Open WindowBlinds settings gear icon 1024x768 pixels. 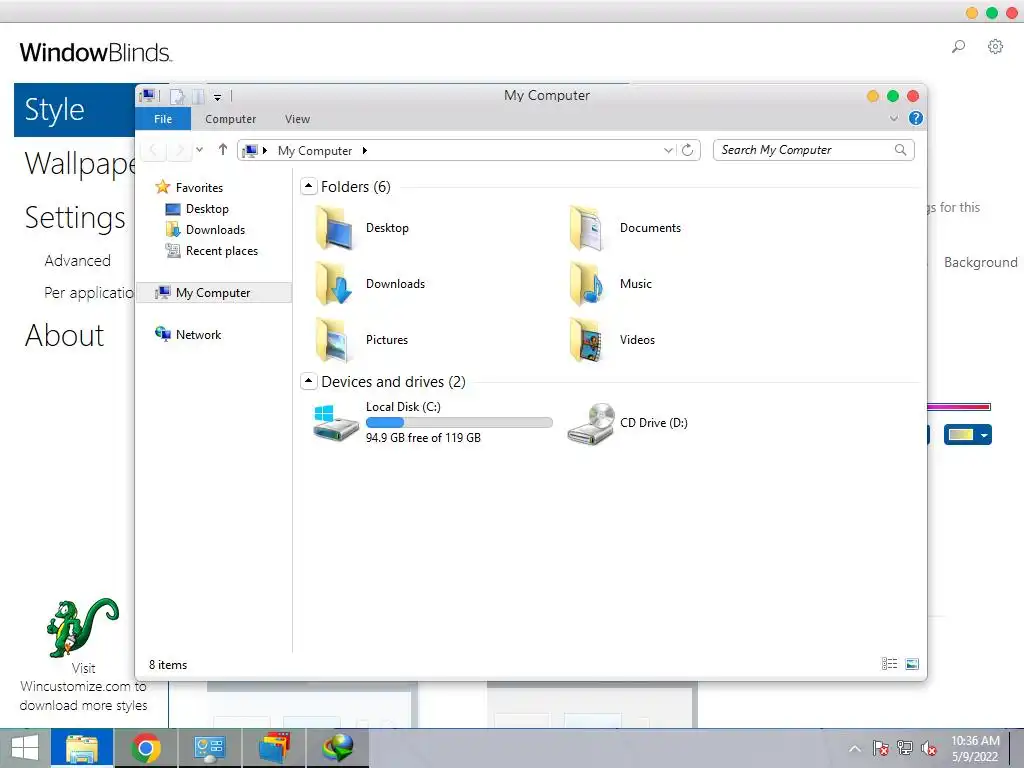click(x=995, y=46)
